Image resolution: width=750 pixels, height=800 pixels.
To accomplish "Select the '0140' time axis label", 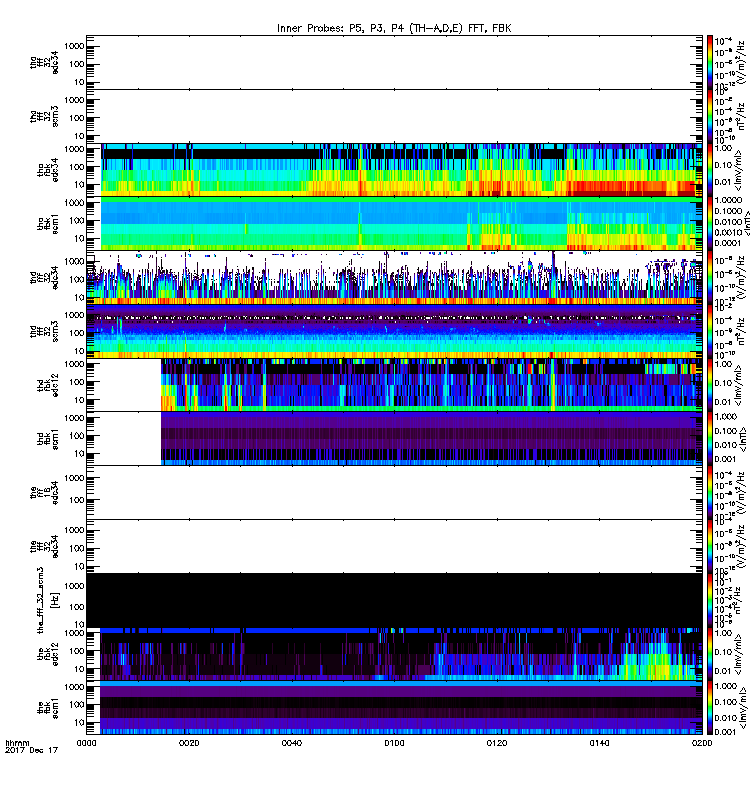I will pyautogui.click(x=599, y=743).
